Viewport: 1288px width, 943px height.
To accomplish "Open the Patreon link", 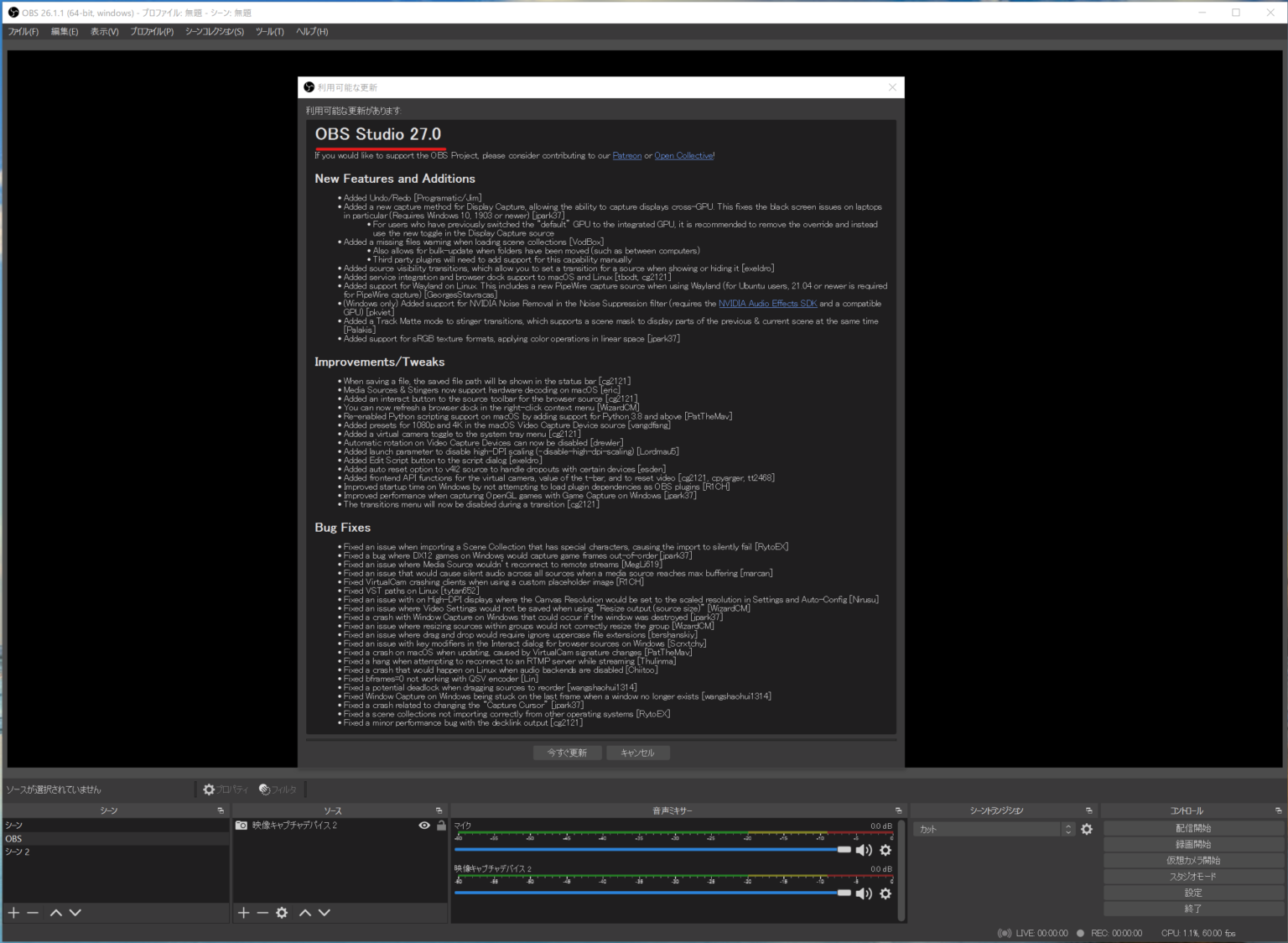I will pos(627,155).
